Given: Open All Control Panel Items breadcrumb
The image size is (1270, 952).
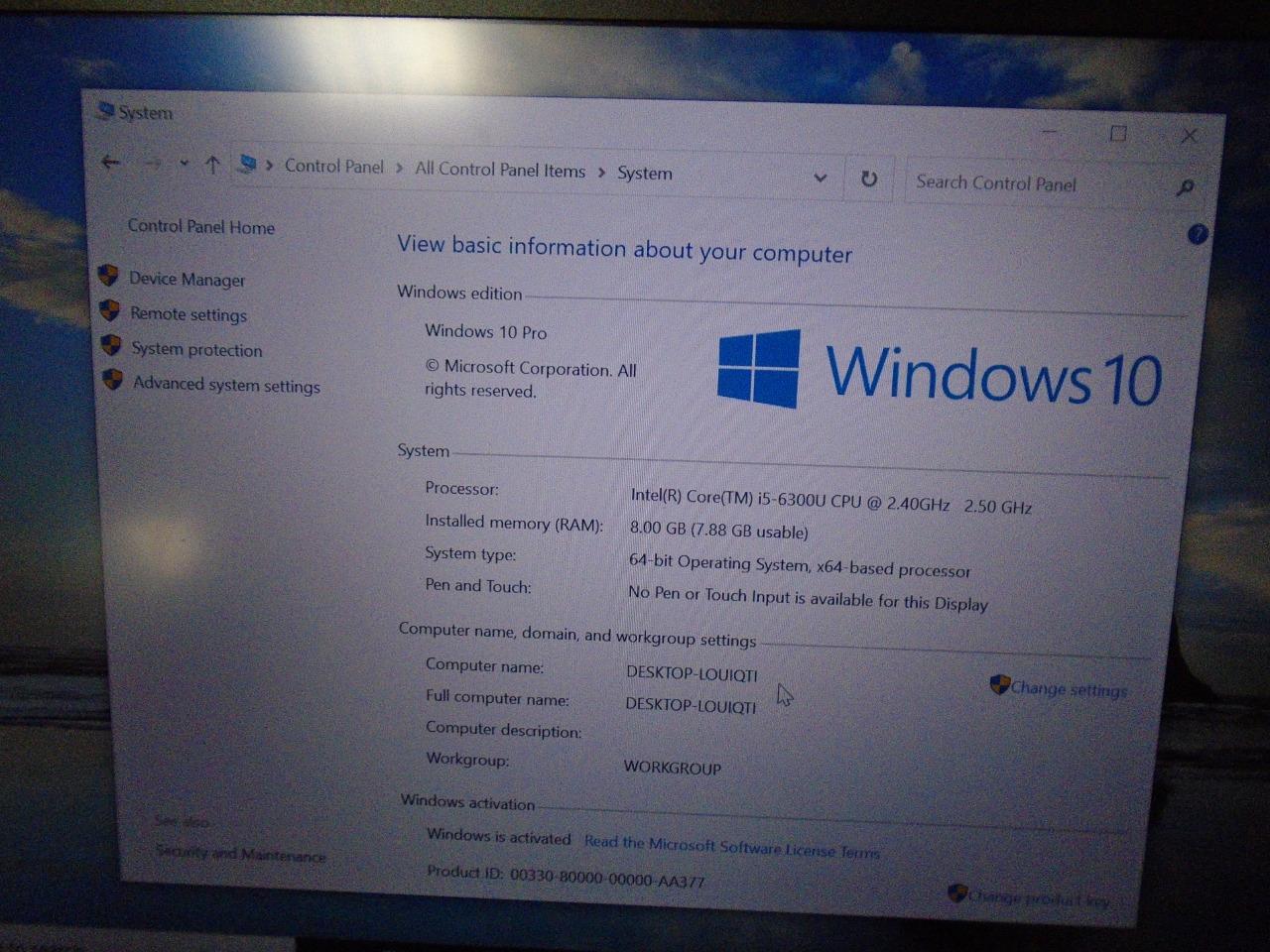Looking at the screenshot, I should coord(500,170).
